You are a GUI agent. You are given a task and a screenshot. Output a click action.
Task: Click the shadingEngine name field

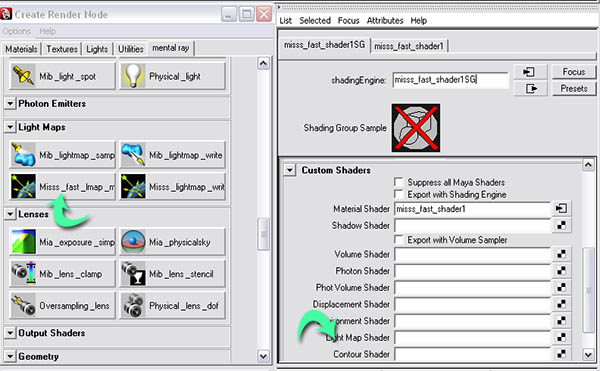point(450,80)
